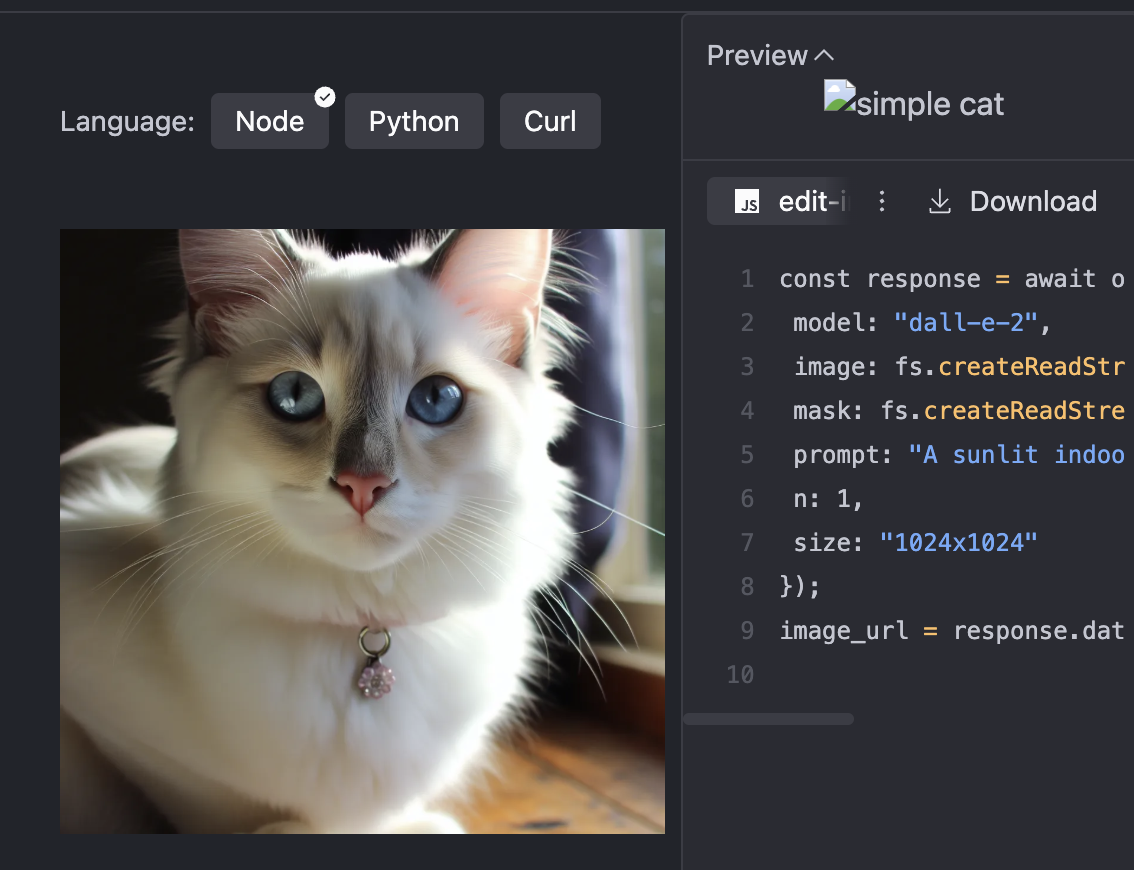Select the Node language option
Viewport: 1134px width, 870px height.
point(269,121)
